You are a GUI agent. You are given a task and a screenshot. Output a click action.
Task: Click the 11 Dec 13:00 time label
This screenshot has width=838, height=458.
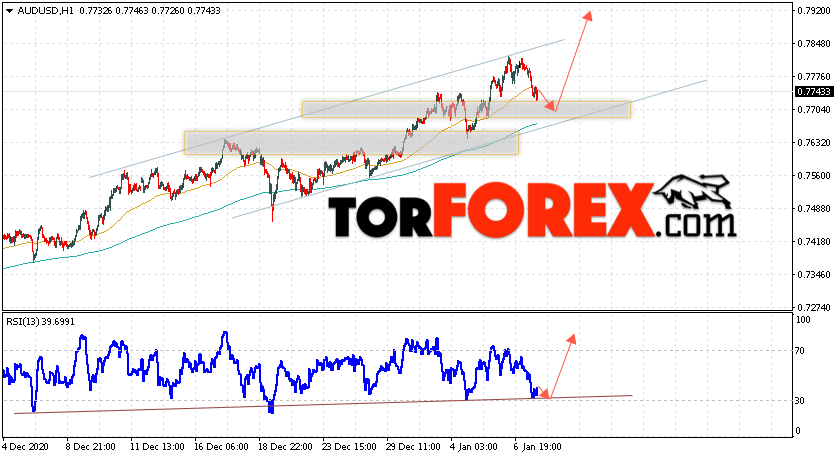[x=157, y=447]
